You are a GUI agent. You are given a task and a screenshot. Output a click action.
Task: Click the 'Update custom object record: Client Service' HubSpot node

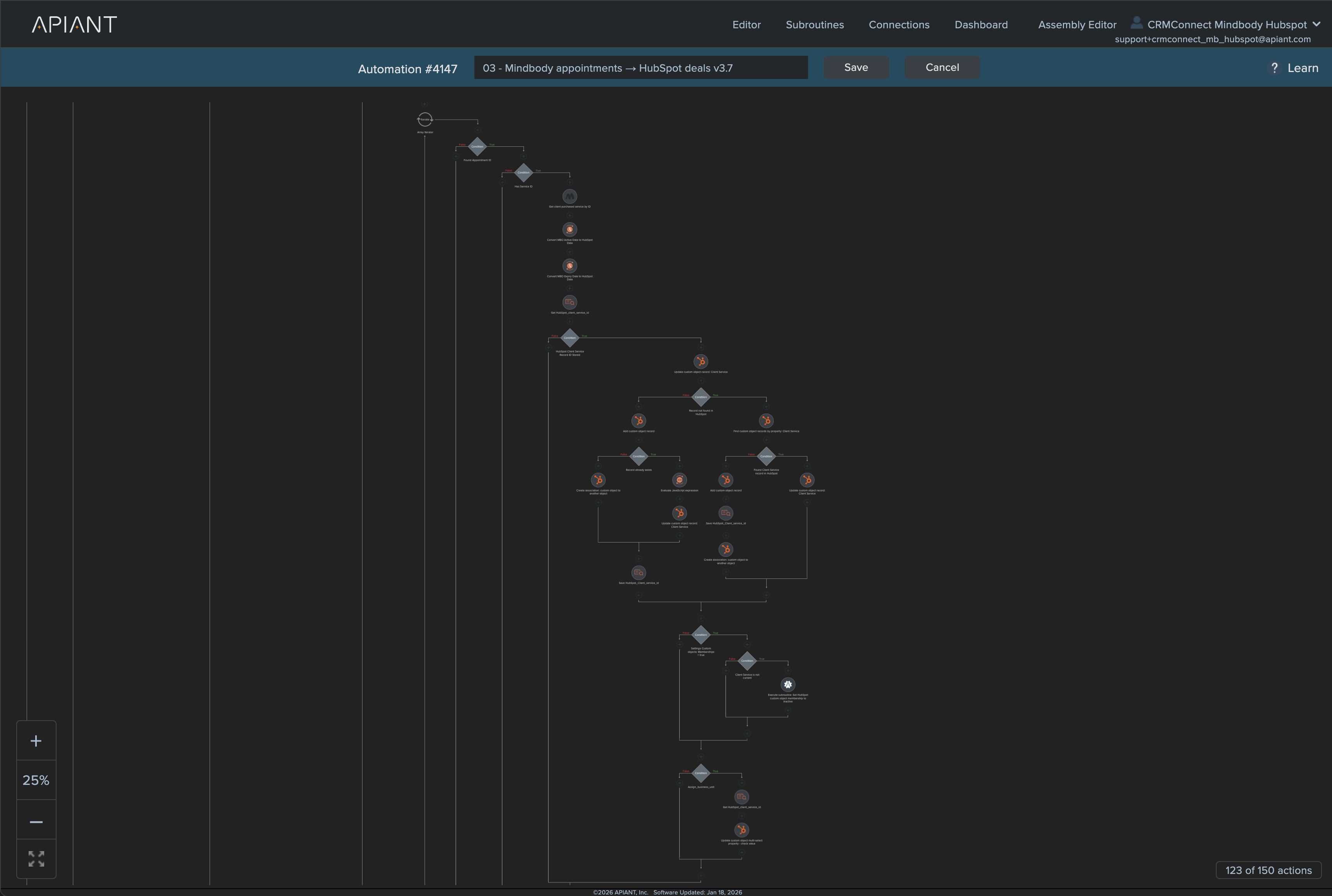tap(700, 361)
